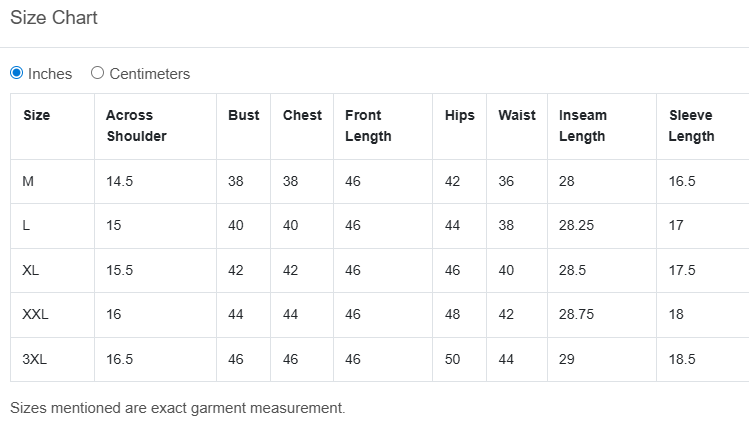Screen dimensions: 749x432
Task: Click the Centimeters label text
Action: (149, 74)
